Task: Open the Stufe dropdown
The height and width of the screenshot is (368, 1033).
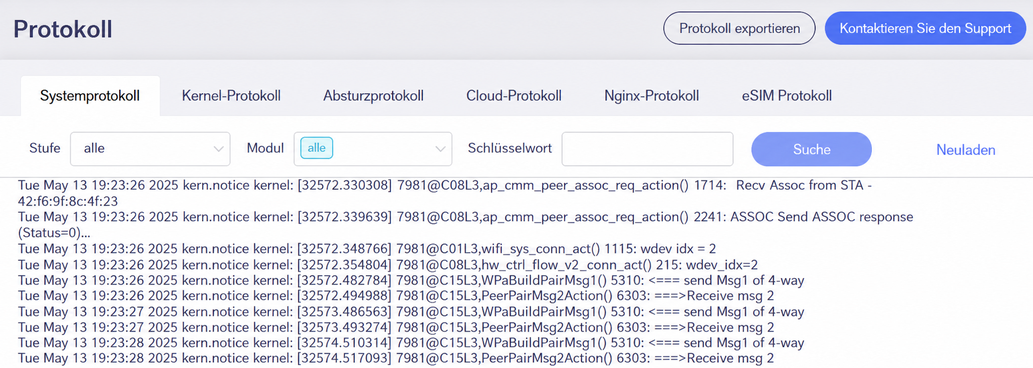Action: click(150, 149)
